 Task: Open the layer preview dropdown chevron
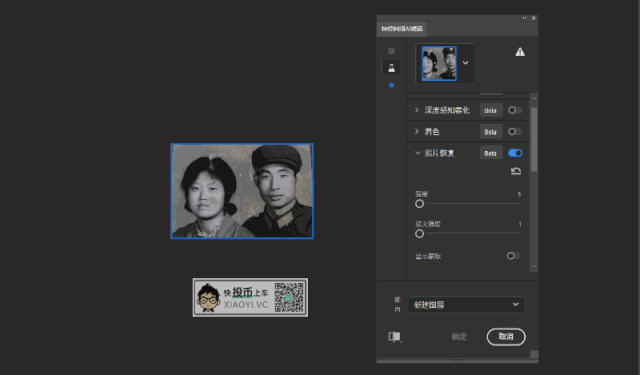click(465, 63)
